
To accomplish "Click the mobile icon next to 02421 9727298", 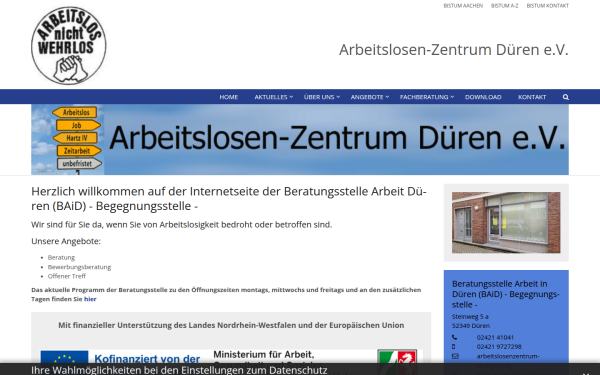I will 454,347.
